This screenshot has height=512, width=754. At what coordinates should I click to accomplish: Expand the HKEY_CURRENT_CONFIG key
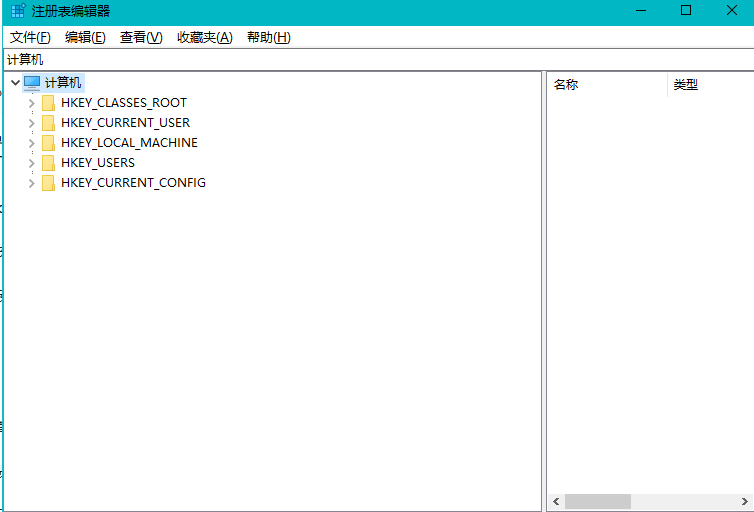32,183
